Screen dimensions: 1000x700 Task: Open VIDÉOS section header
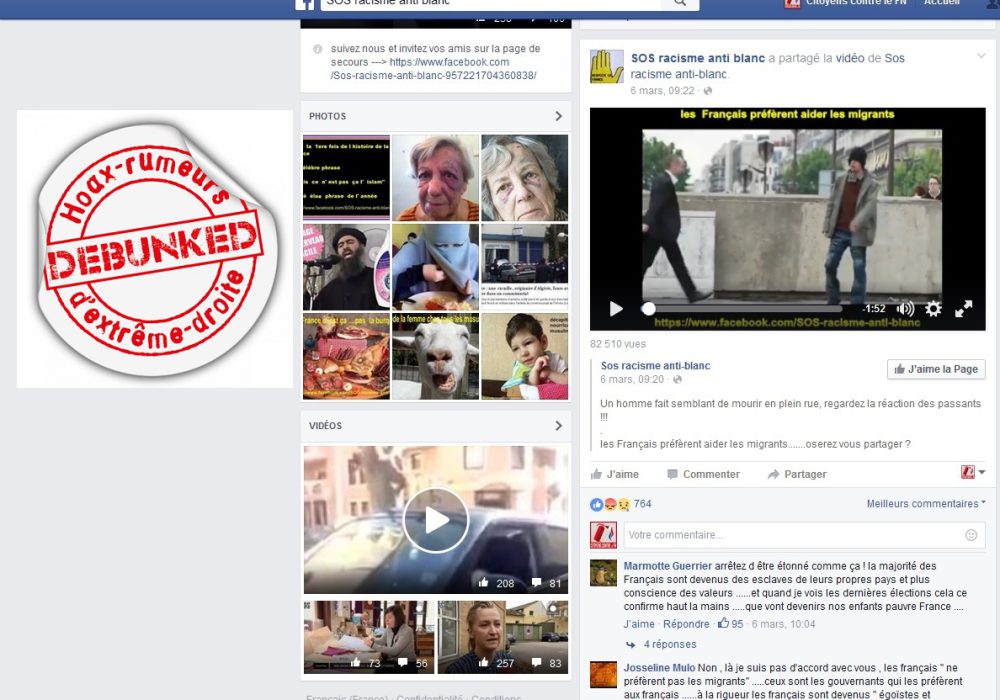[x=325, y=425]
